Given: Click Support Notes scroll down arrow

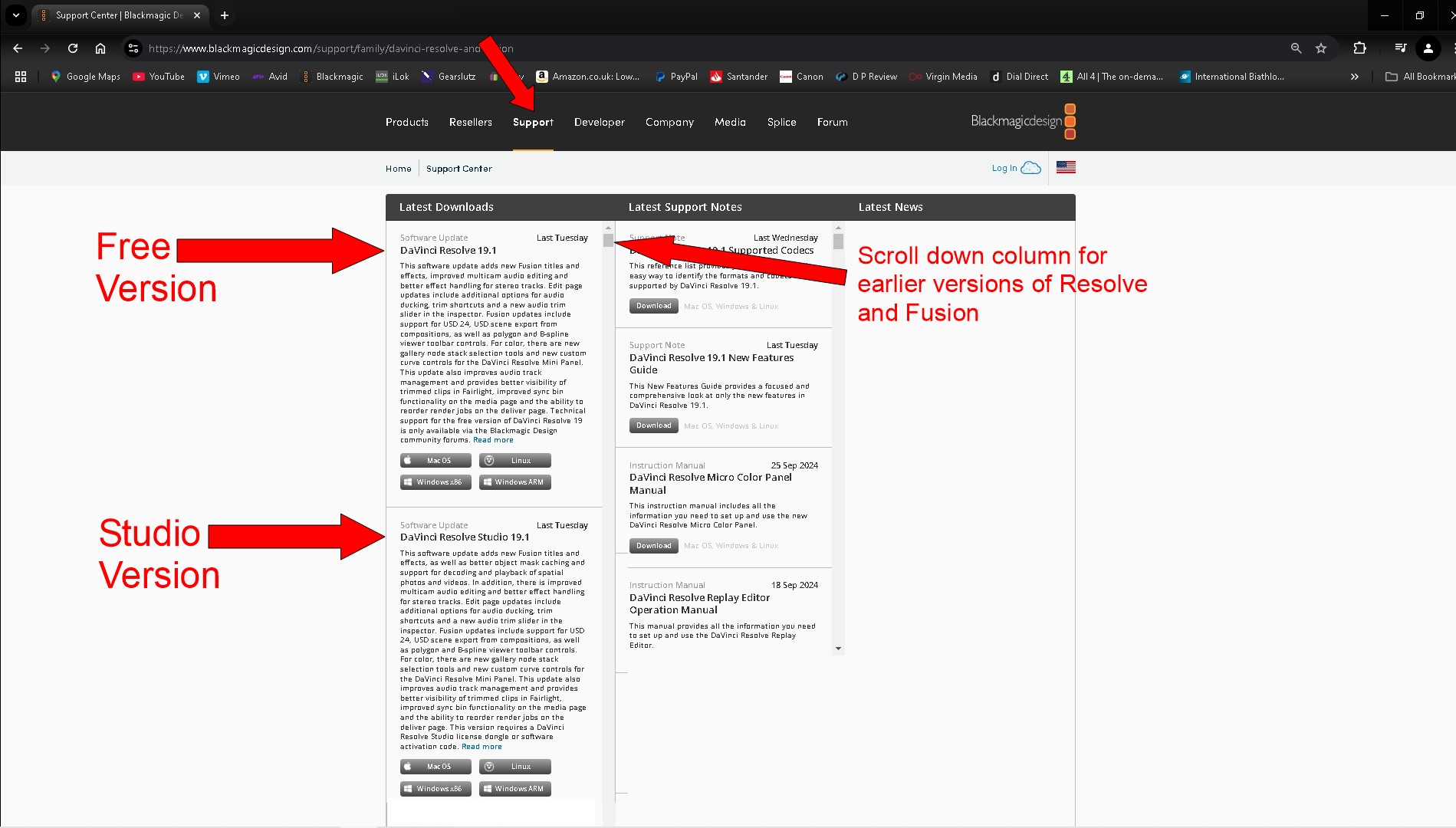Looking at the screenshot, I should point(838,649).
